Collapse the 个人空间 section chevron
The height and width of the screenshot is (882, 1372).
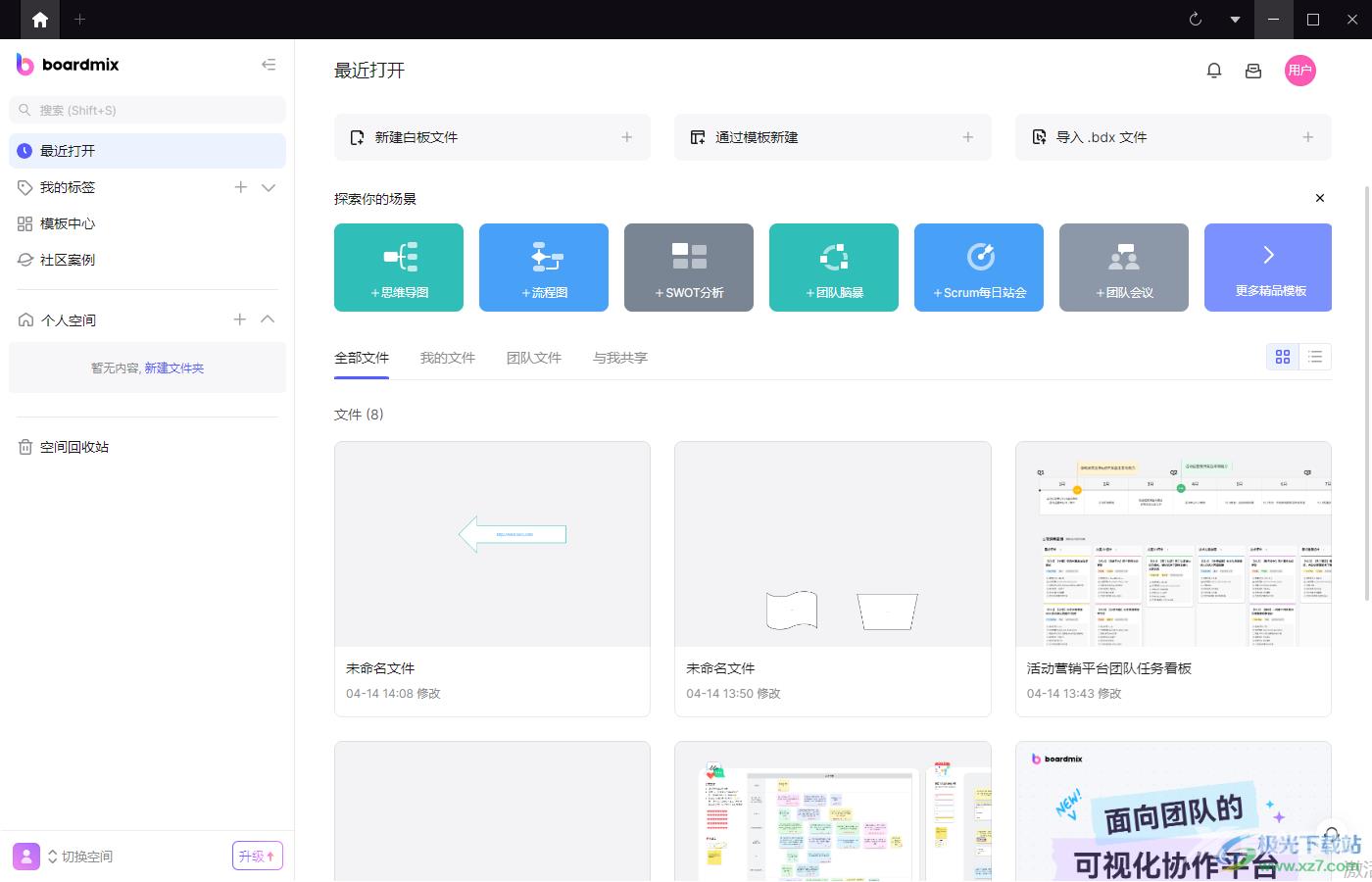(268, 319)
